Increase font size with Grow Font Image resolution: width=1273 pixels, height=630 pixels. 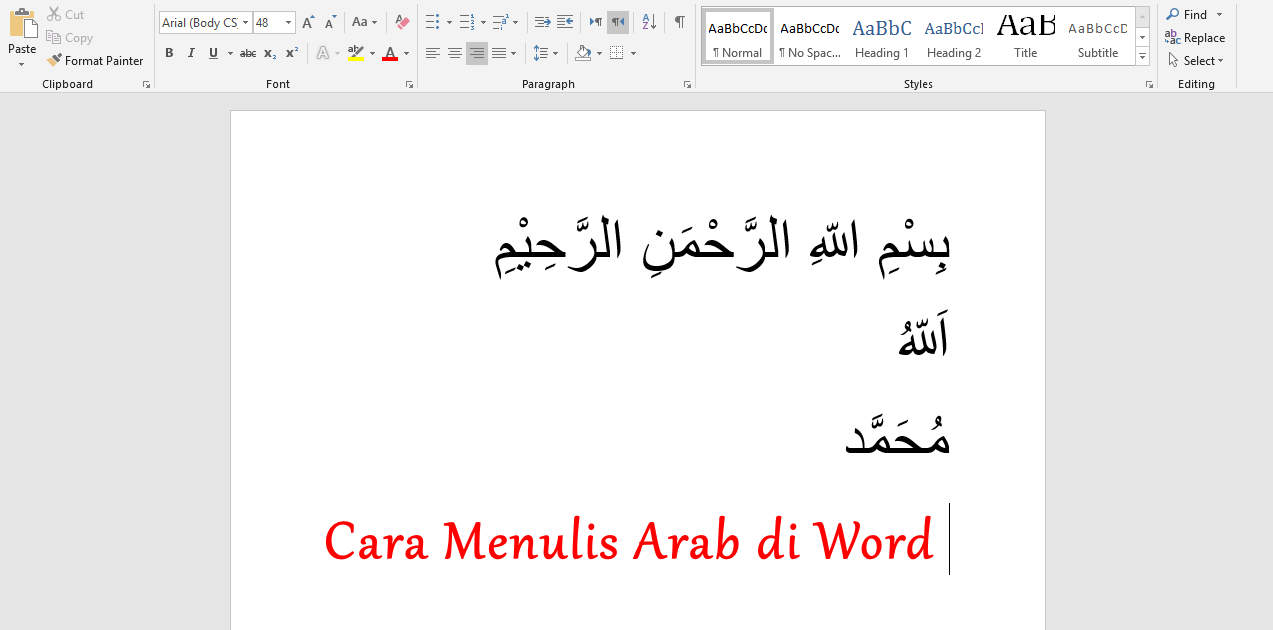click(308, 22)
